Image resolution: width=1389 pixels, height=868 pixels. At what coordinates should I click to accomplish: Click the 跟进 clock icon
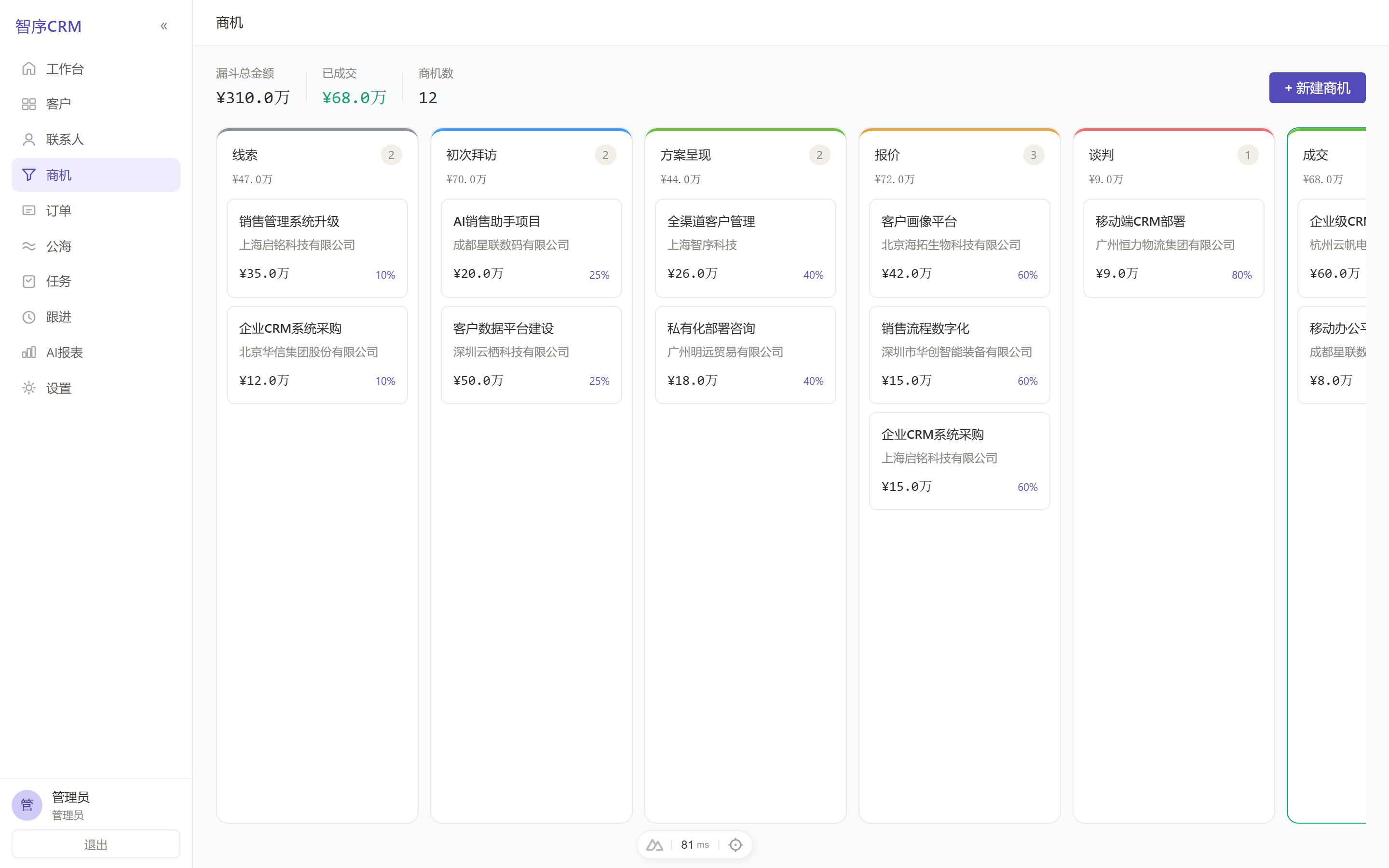(x=29, y=317)
